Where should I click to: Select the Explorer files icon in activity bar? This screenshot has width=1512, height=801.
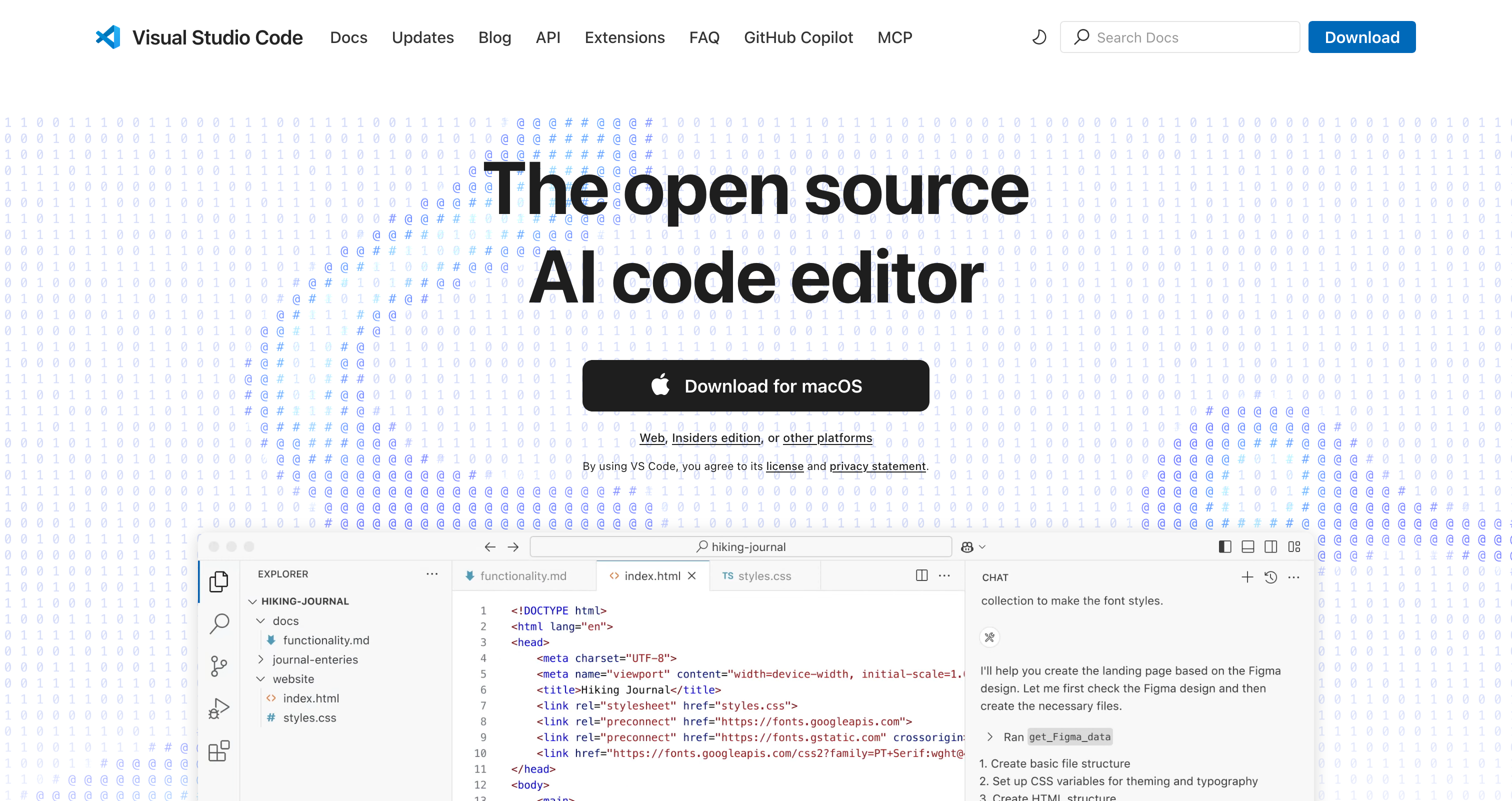(x=219, y=581)
